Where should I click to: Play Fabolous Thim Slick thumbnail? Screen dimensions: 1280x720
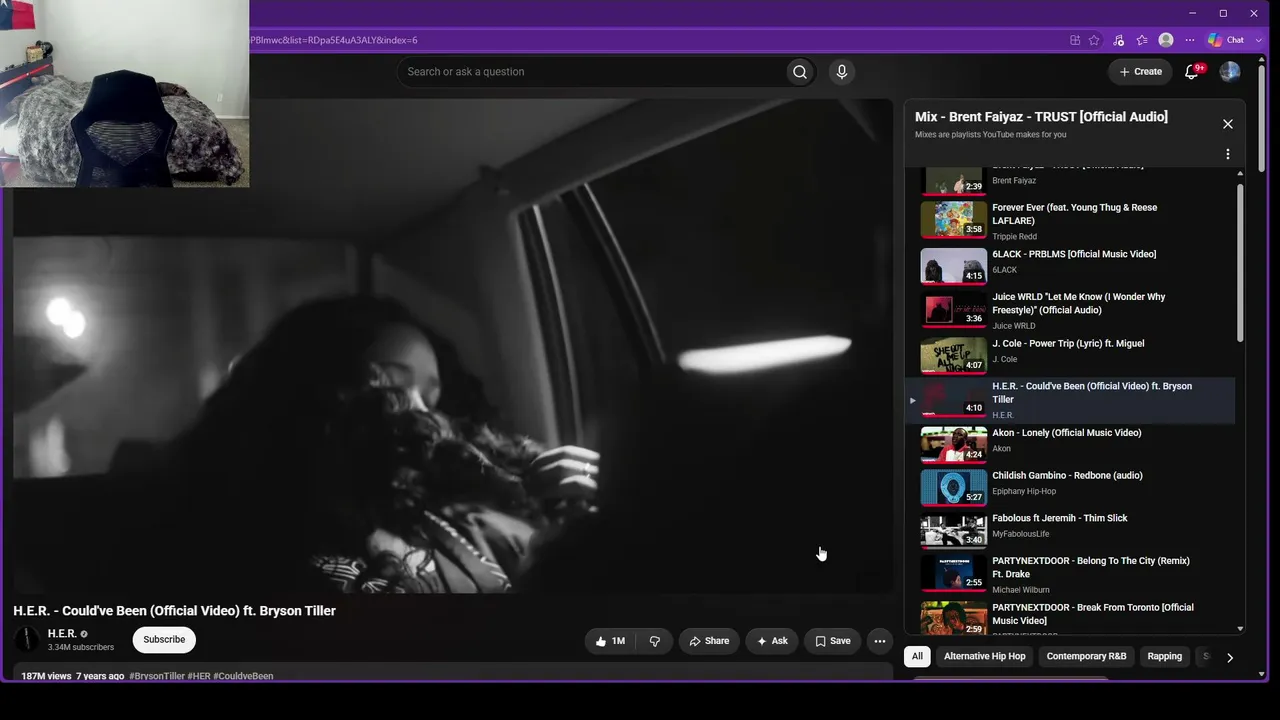point(953,530)
